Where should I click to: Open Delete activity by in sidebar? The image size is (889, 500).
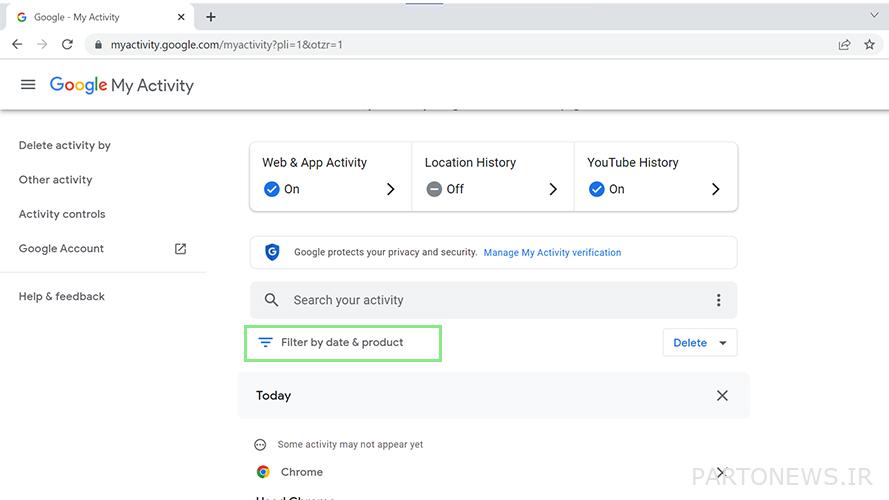point(65,145)
